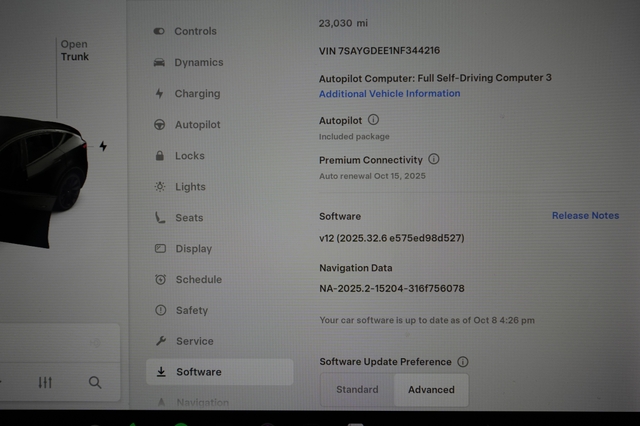Open the Navigation settings
The image size is (640, 426).
click(x=193, y=402)
